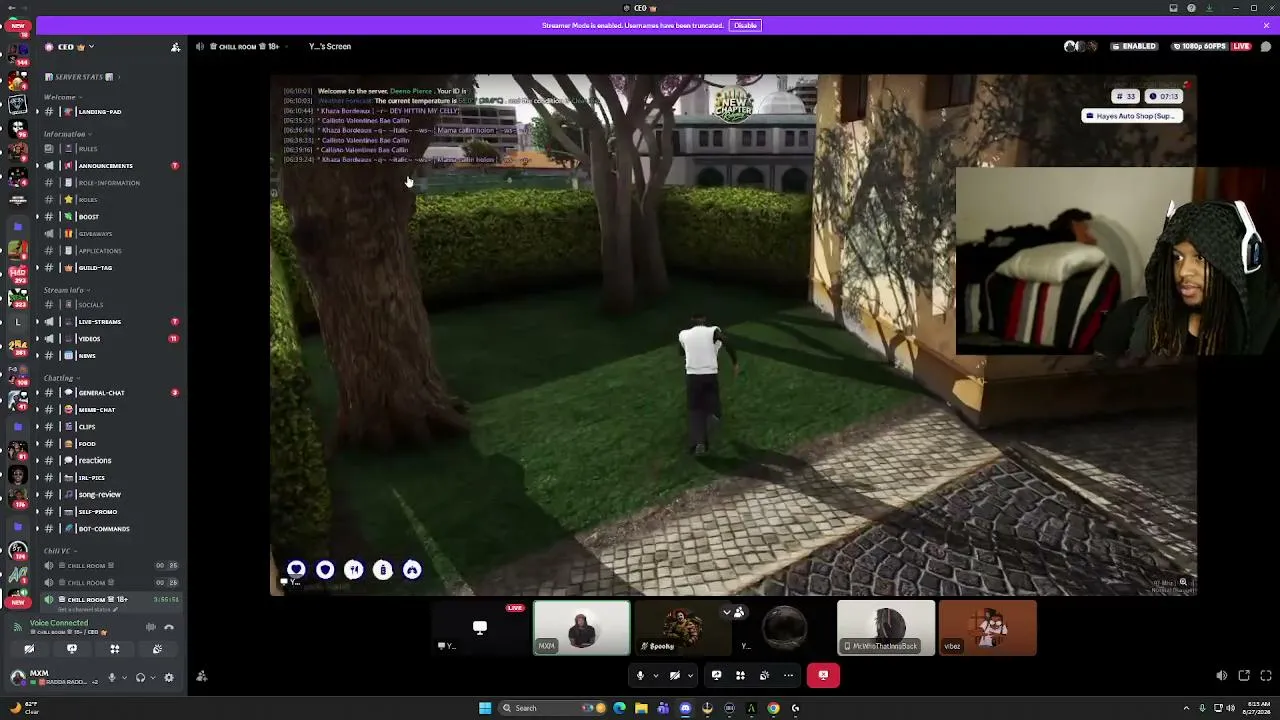Image resolution: width=1280 pixels, height=720 pixels.
Task: Open Google Chrome from the taskbar
Action: 773,708
